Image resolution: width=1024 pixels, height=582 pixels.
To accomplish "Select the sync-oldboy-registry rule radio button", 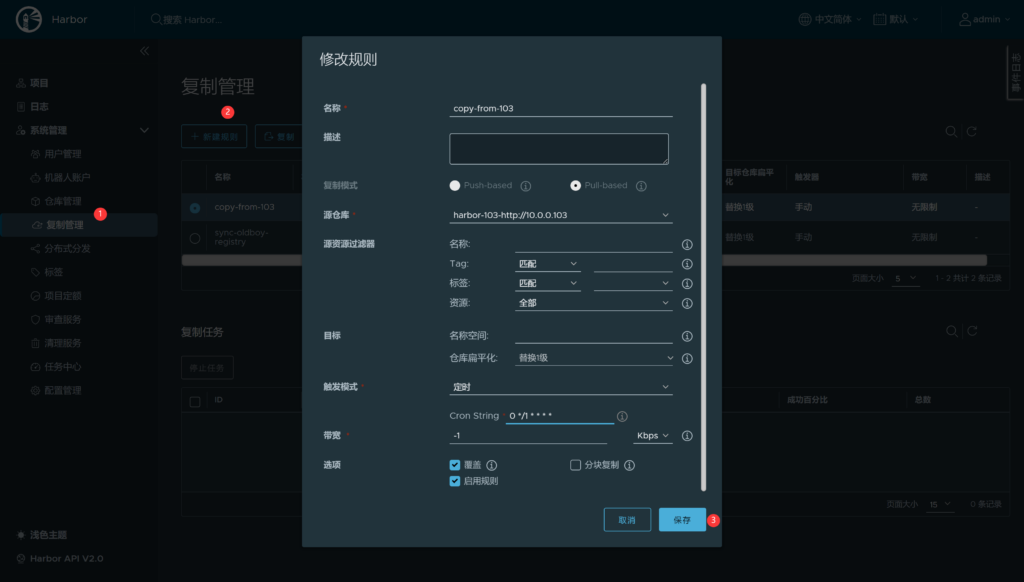I will [x=195, y=238].
